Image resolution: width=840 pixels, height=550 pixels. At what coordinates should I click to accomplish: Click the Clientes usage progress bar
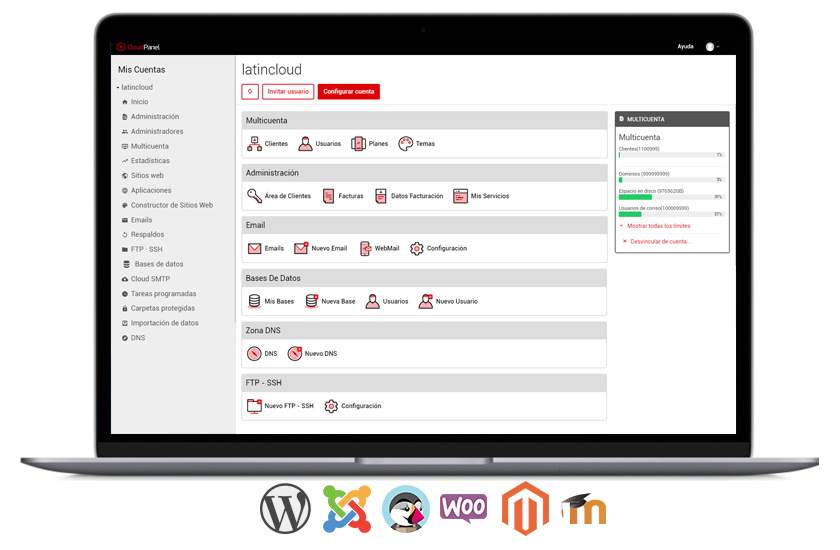(671, 155)
